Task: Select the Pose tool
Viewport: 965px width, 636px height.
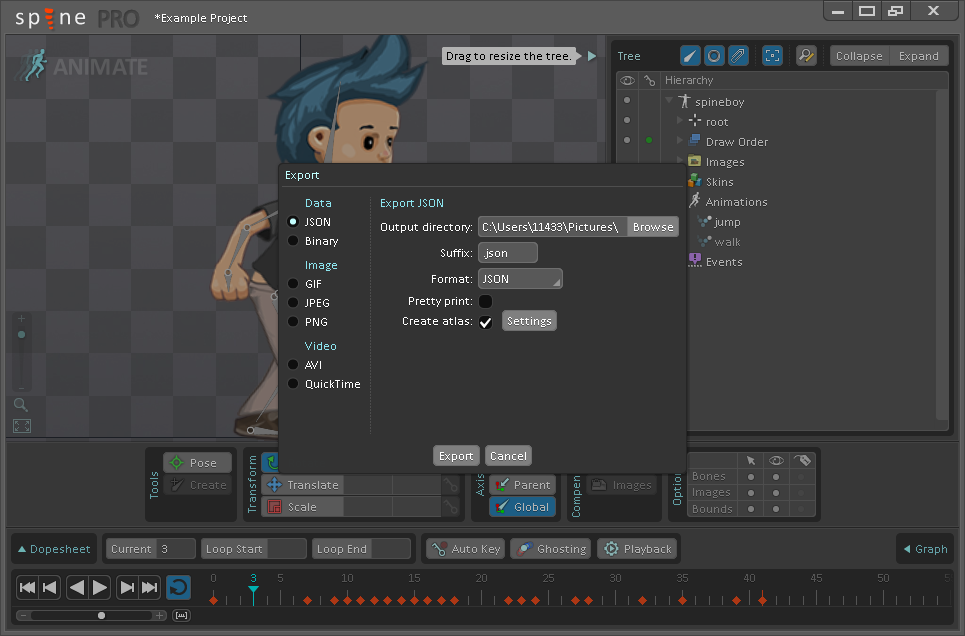Action: 198,463
